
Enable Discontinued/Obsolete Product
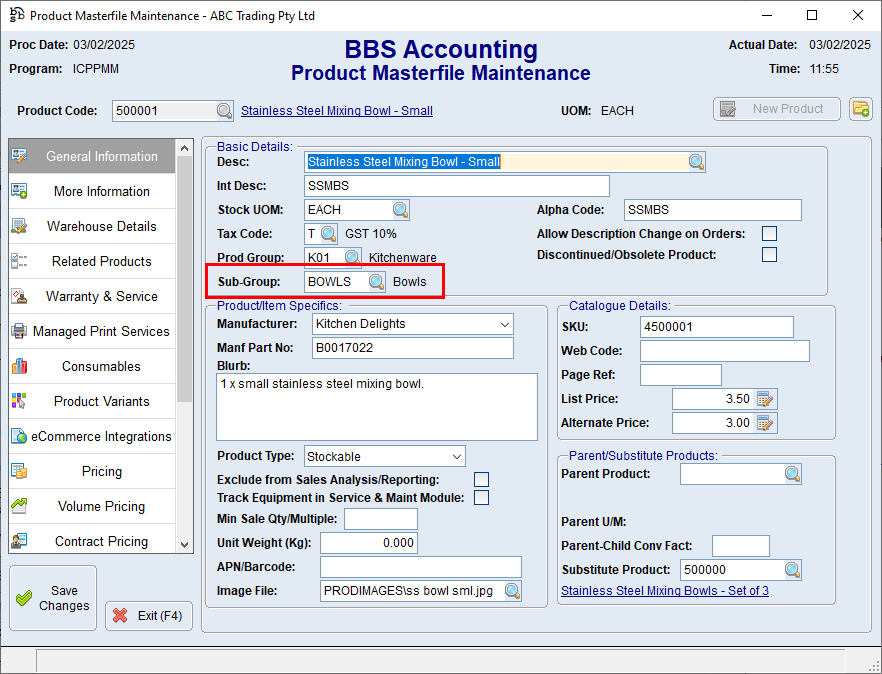769,254
